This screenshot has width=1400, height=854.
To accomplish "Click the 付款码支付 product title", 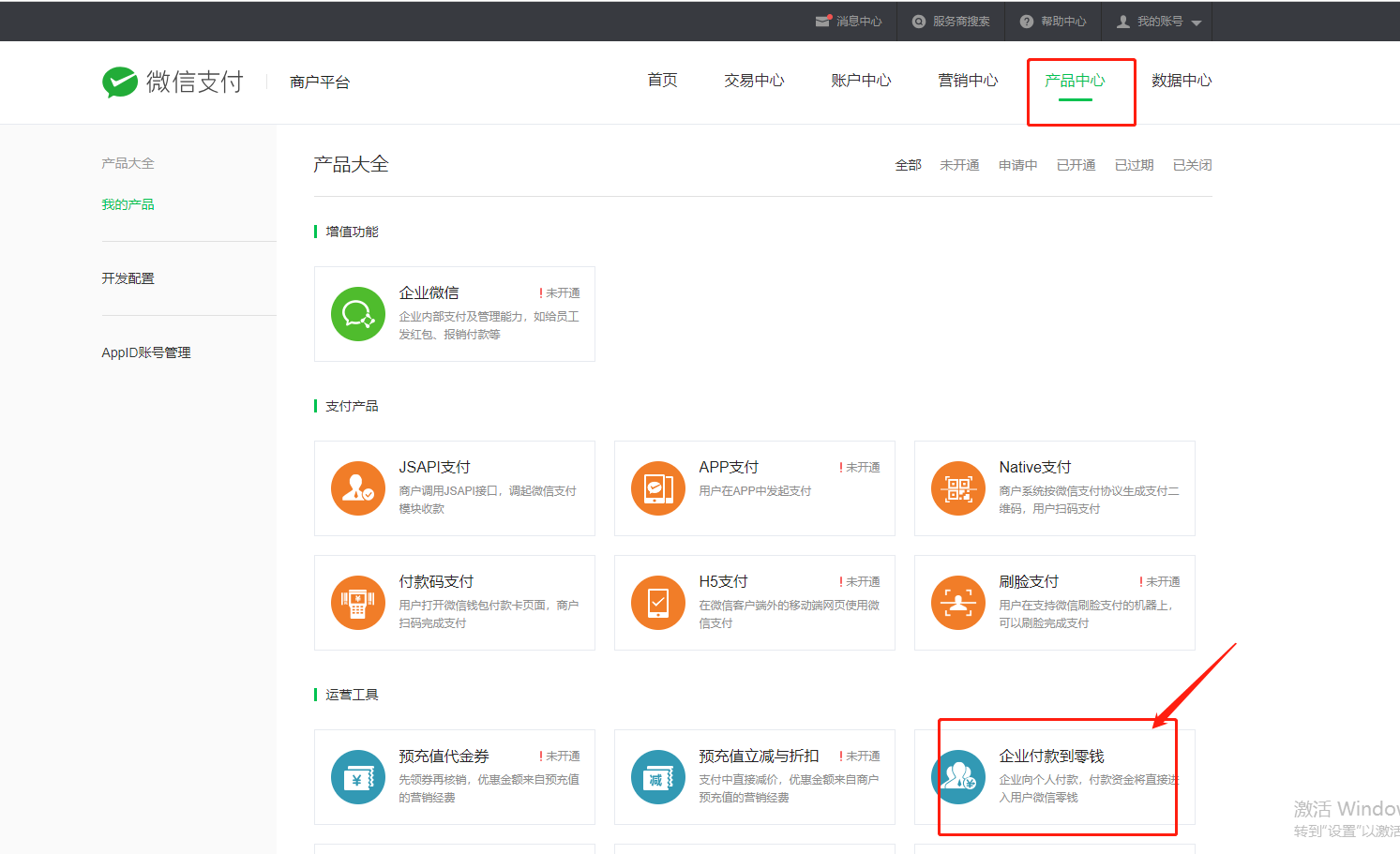I will (436, 582).
